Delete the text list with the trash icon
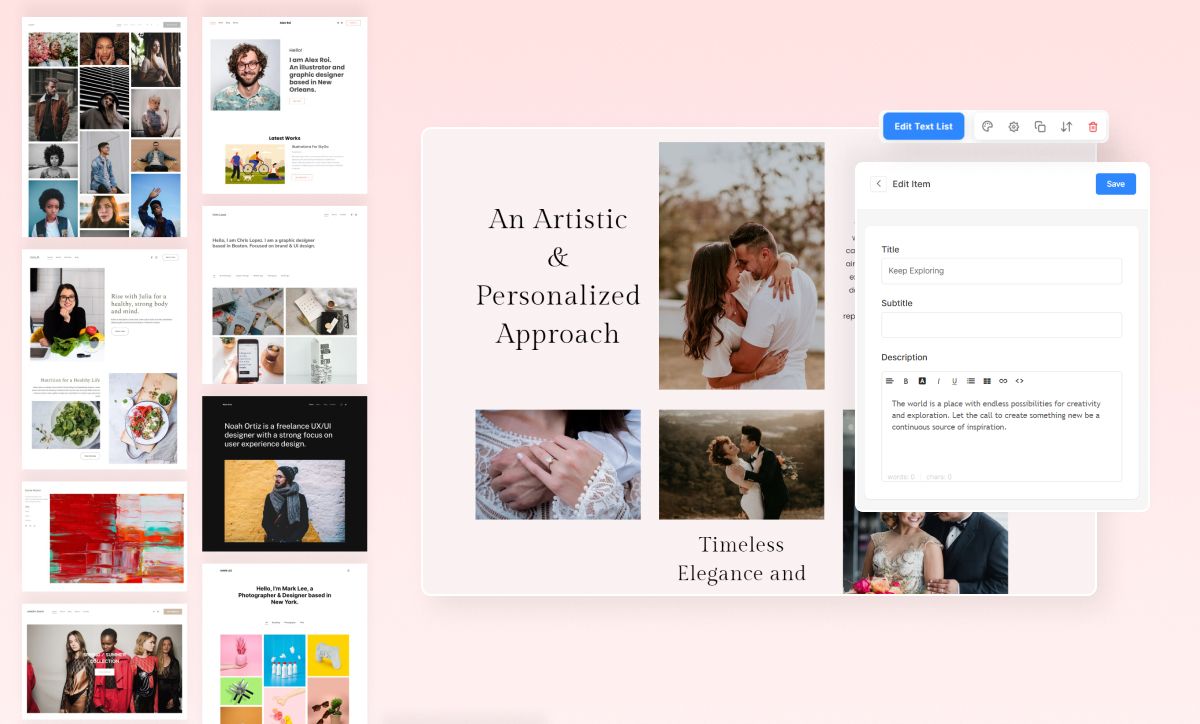The image size is (1200, 724). [x=1092, y=126]
